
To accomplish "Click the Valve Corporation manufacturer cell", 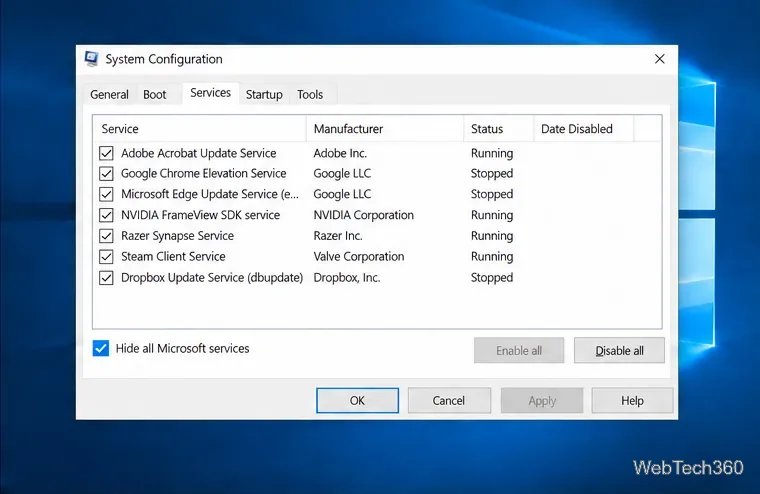I will [359, 256].
